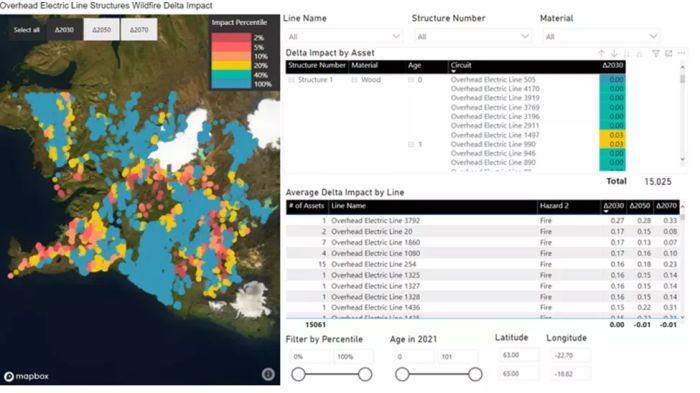This screenshot has height=393, width=700.
Task: Click the map info icon
Action: [x=268, y=374]
